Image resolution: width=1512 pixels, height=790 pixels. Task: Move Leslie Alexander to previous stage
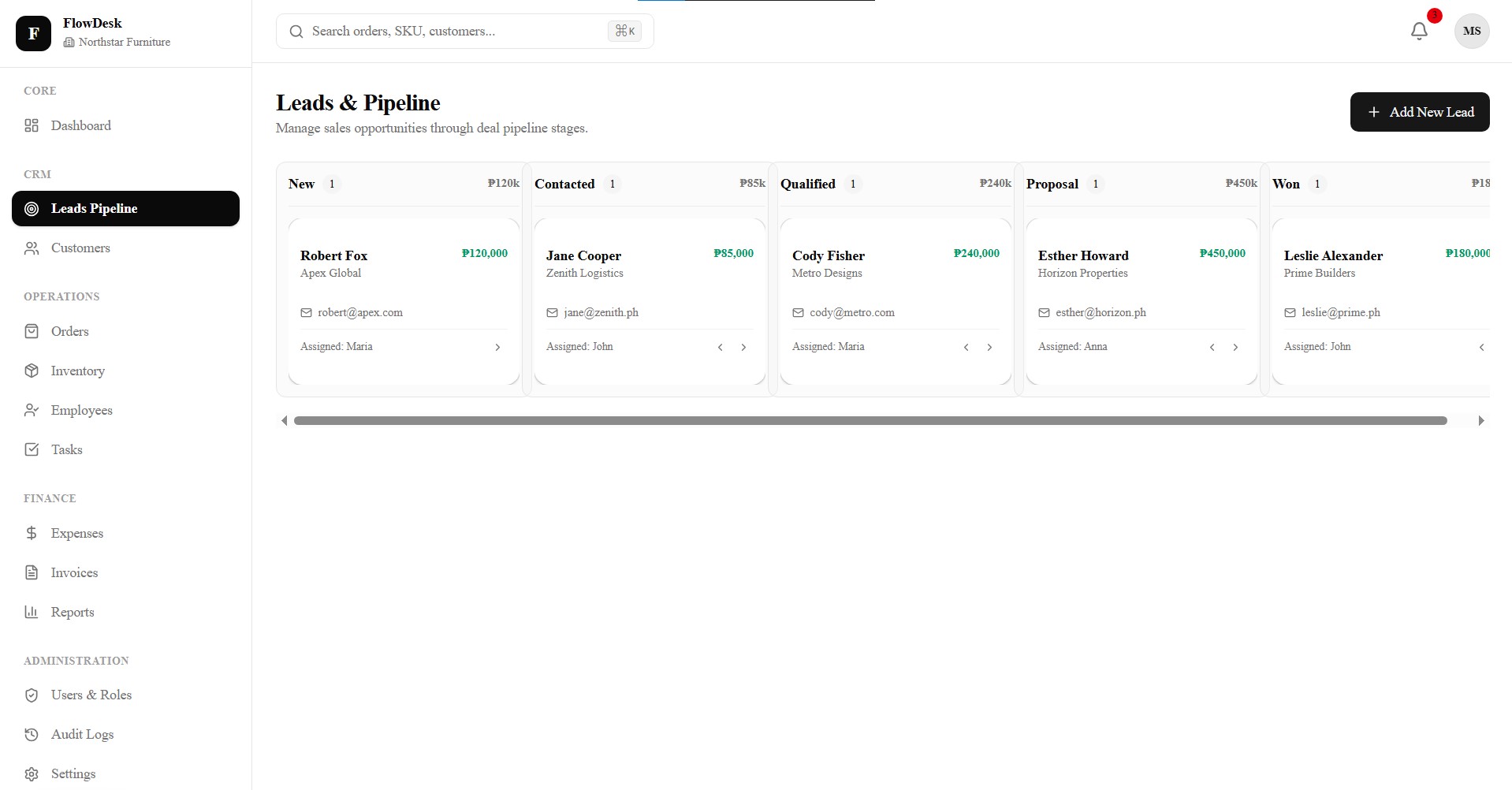click(1481, 347)
